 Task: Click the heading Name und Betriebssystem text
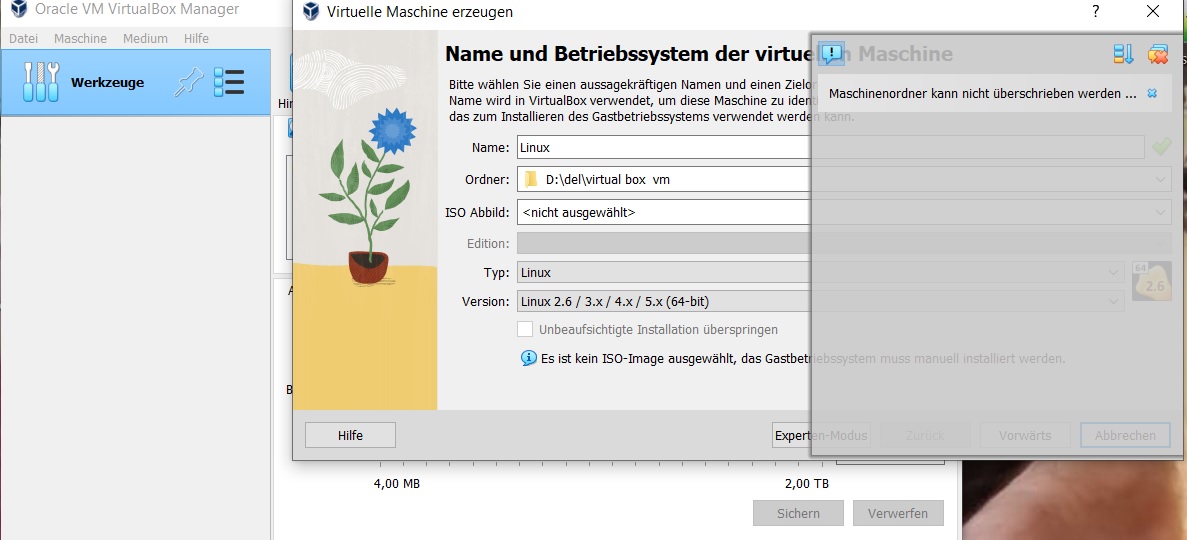(x=698, y=54)
